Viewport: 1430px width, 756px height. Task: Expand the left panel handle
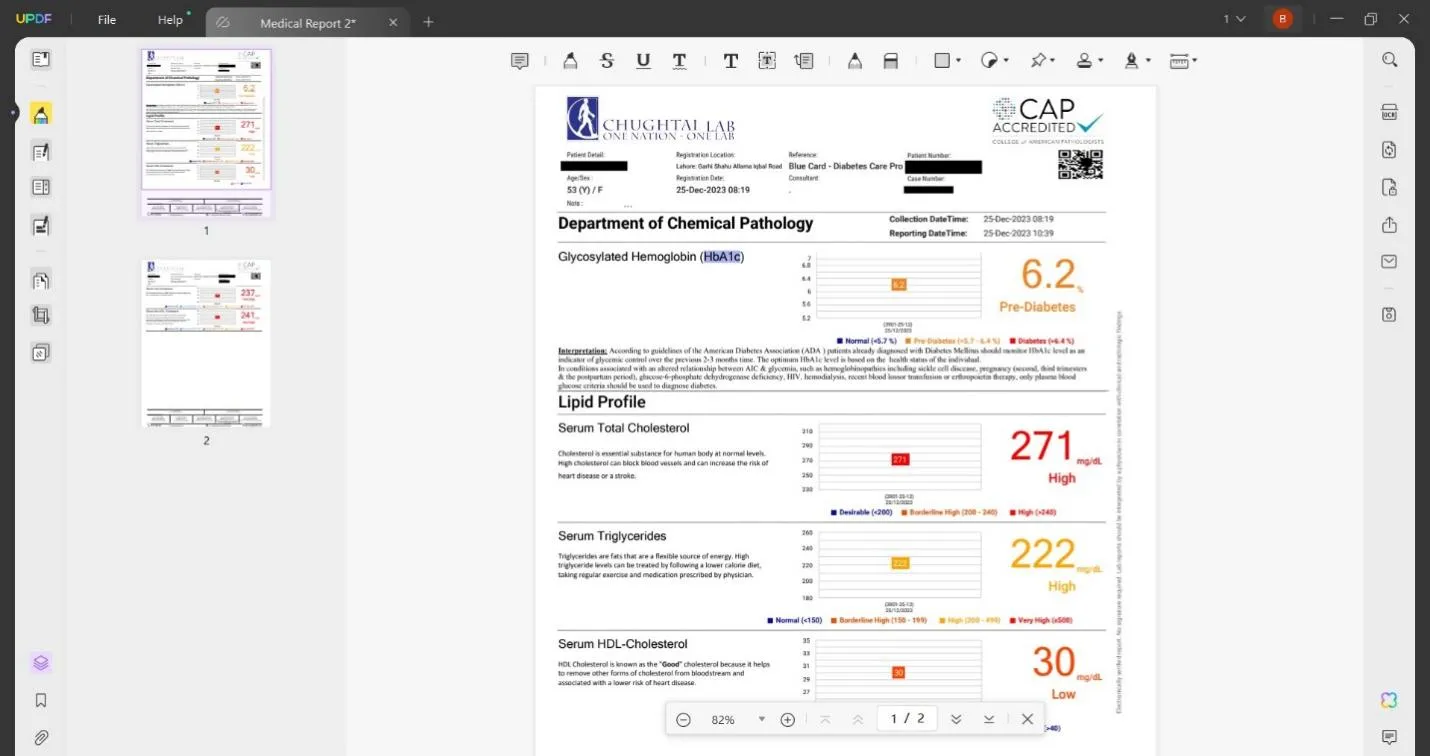point(13,112)
